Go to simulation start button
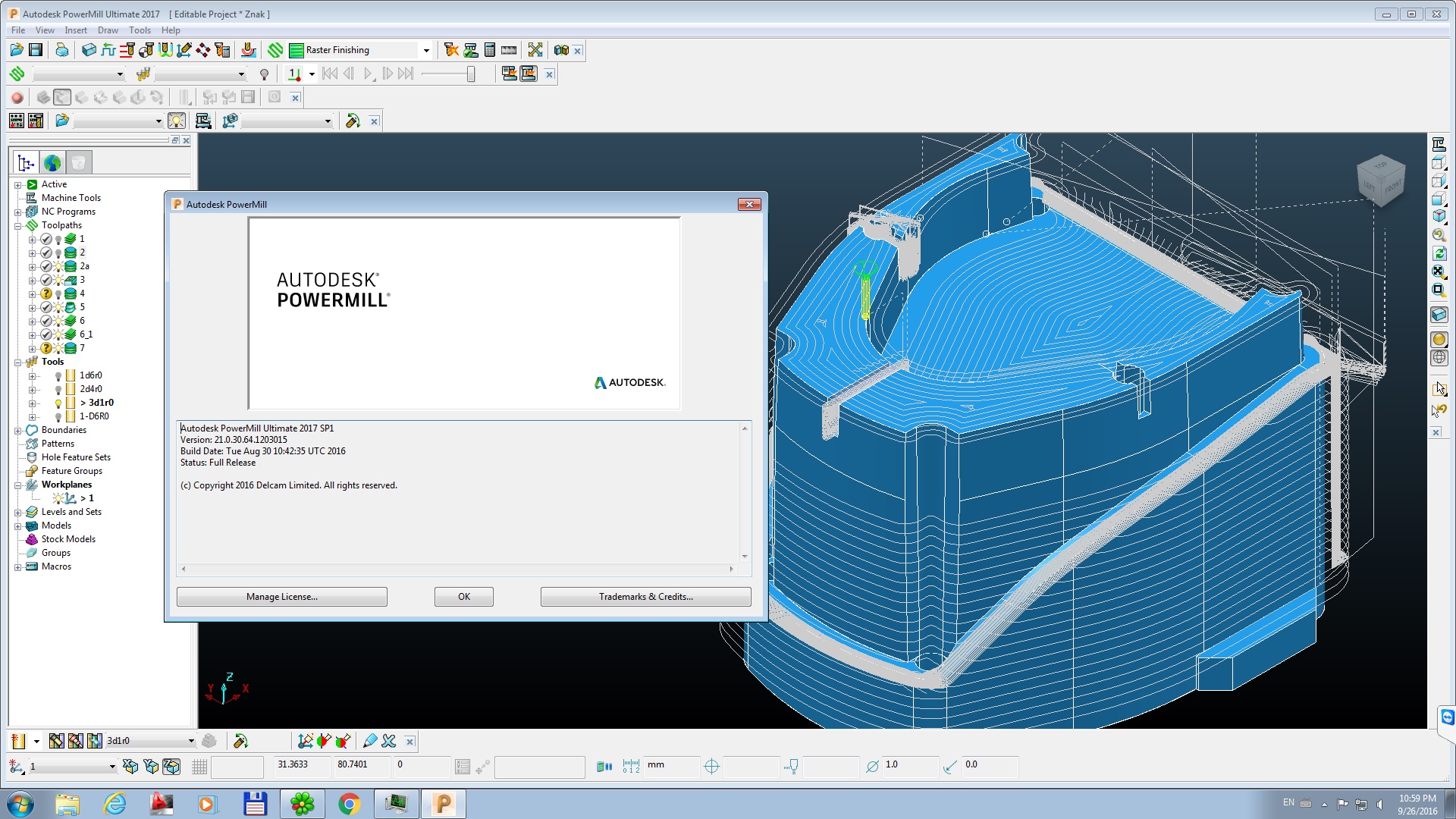This screenshot has width=1456, height=819. click(330, 74)
